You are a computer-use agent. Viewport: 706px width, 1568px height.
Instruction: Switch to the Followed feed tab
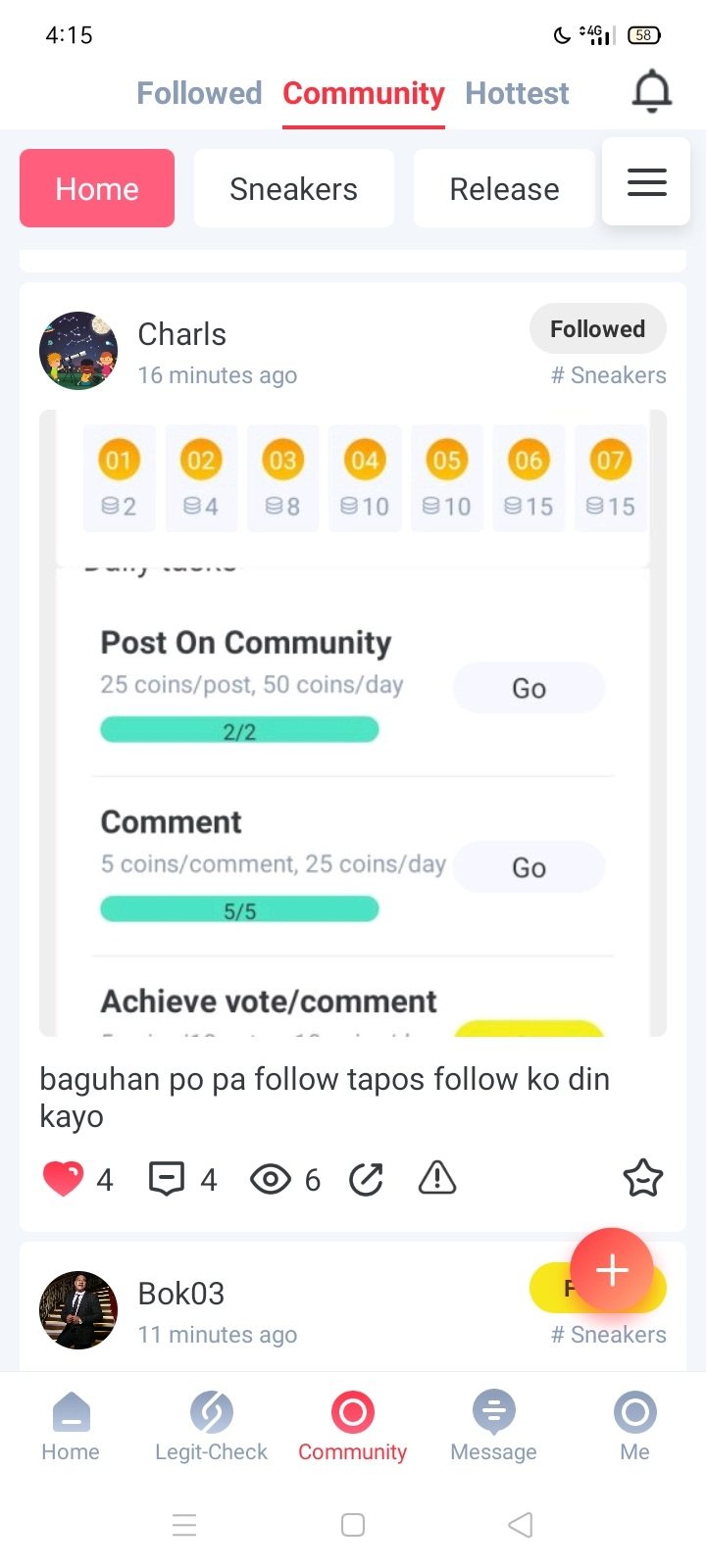[x=199, y=94]
